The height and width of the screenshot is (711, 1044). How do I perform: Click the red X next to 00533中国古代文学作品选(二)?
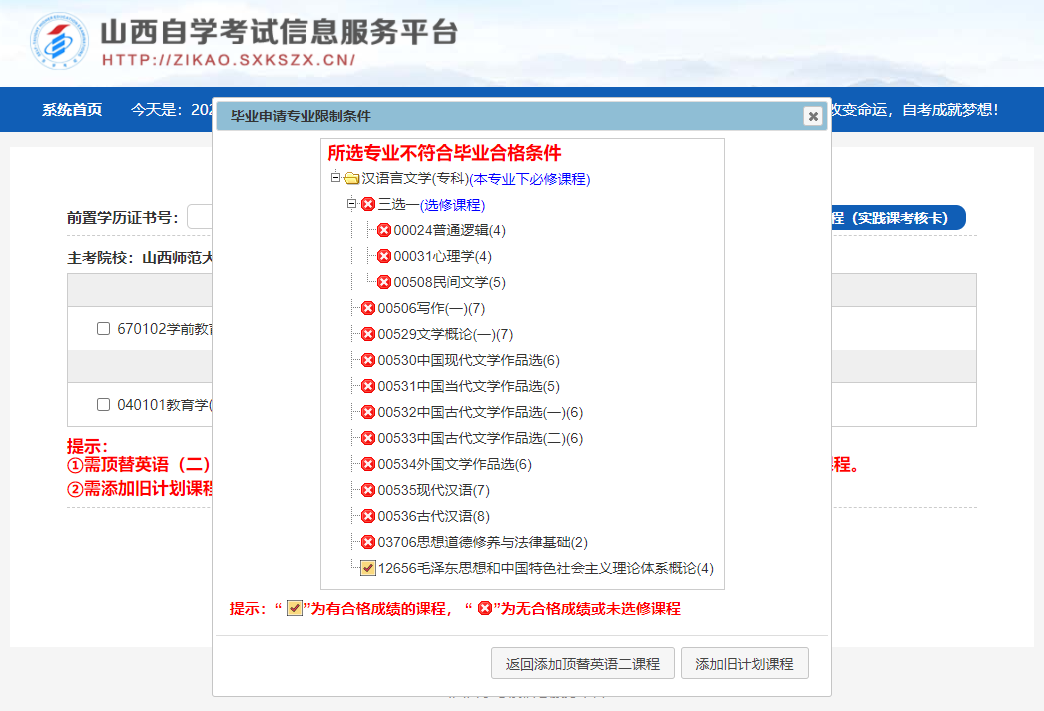370,438
